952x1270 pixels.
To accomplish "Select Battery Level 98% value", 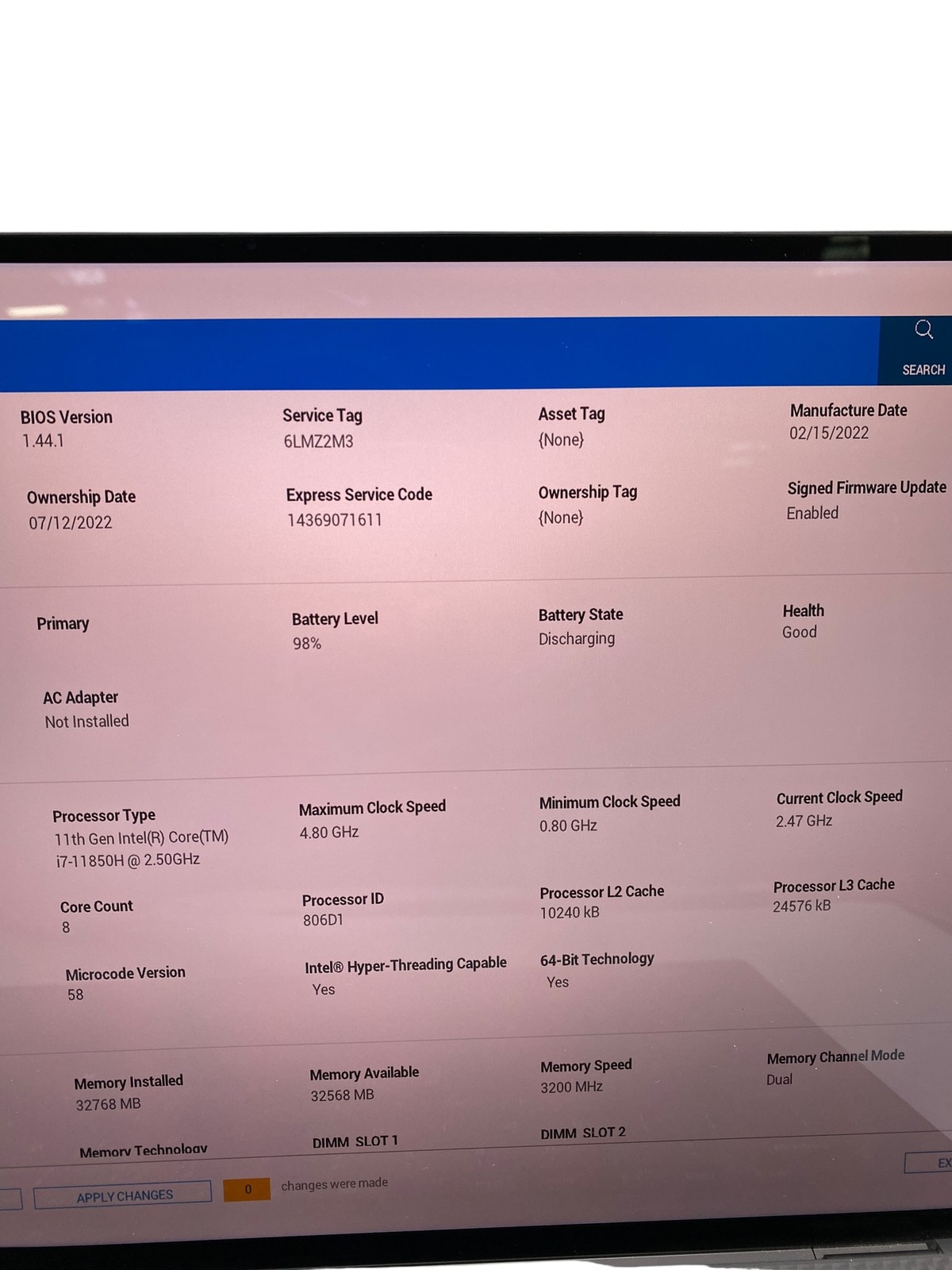I will [x=307, y=644].
